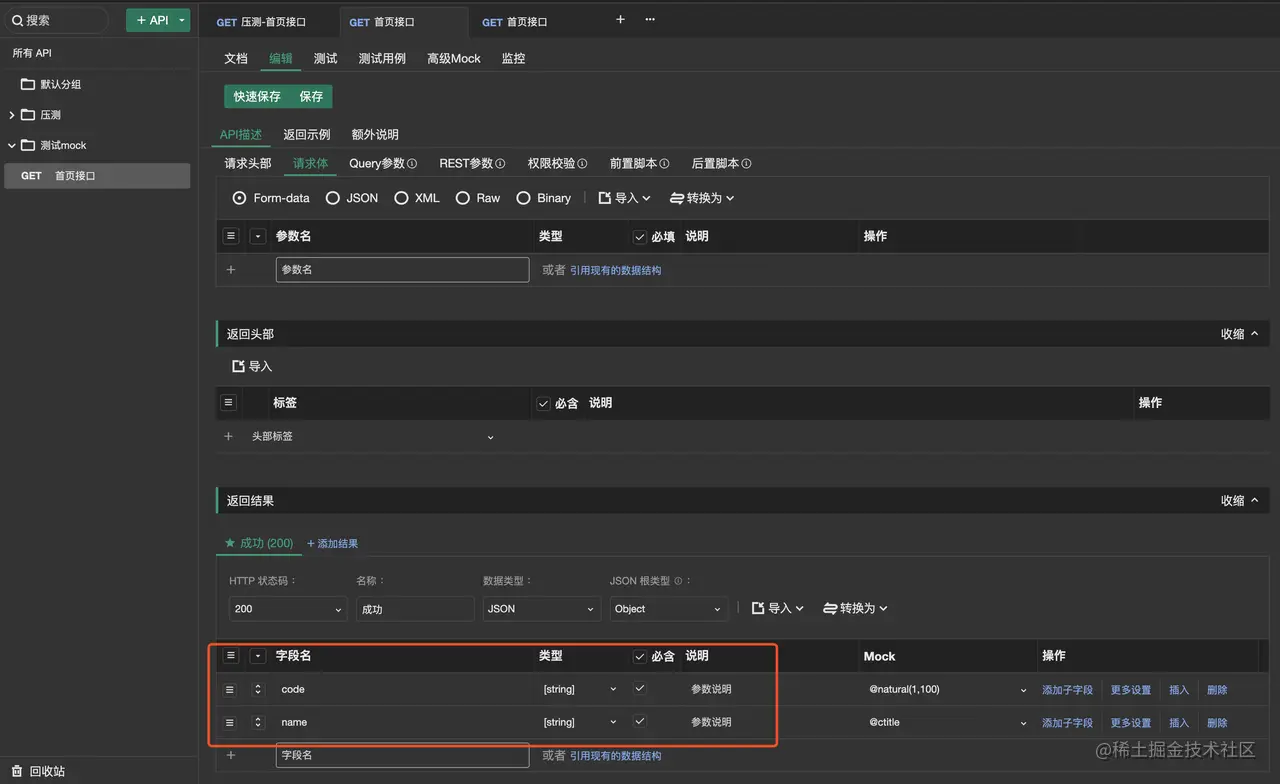This screenshot has height=784, width=1280.
Task: Choose the Raw body format
Action: [463, 198]
